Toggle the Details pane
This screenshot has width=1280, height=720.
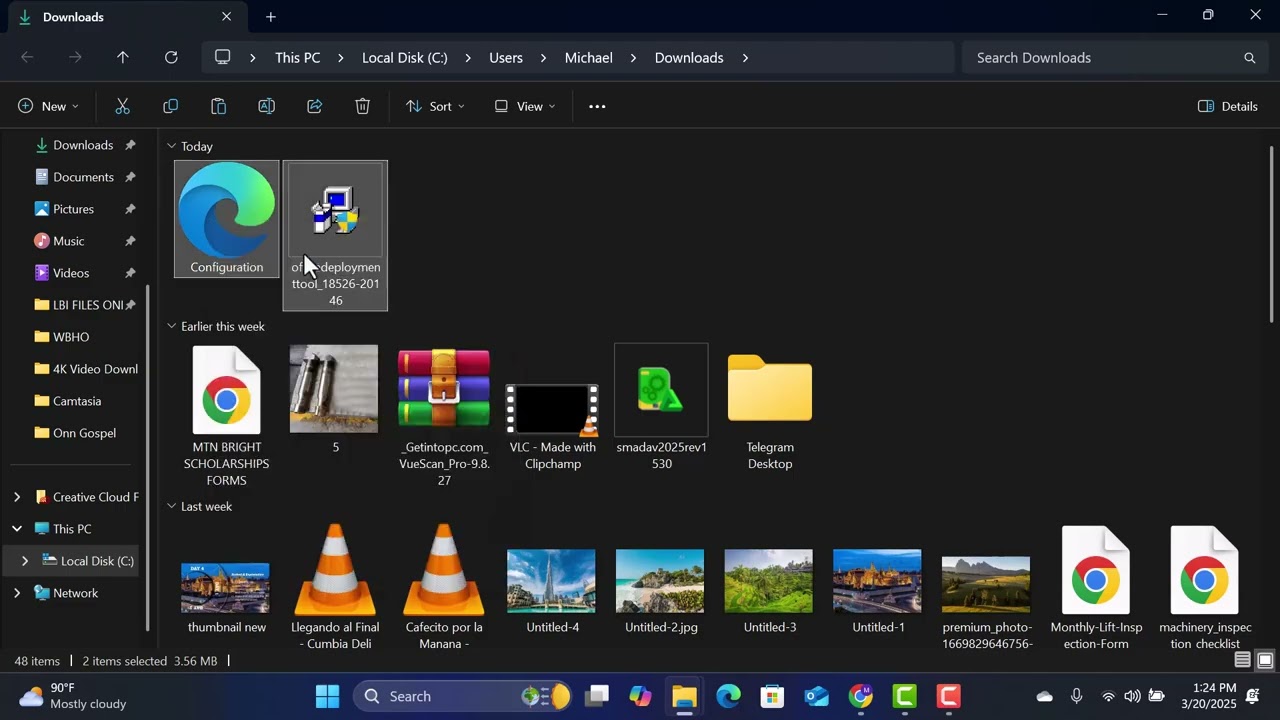pos(1228,106)
